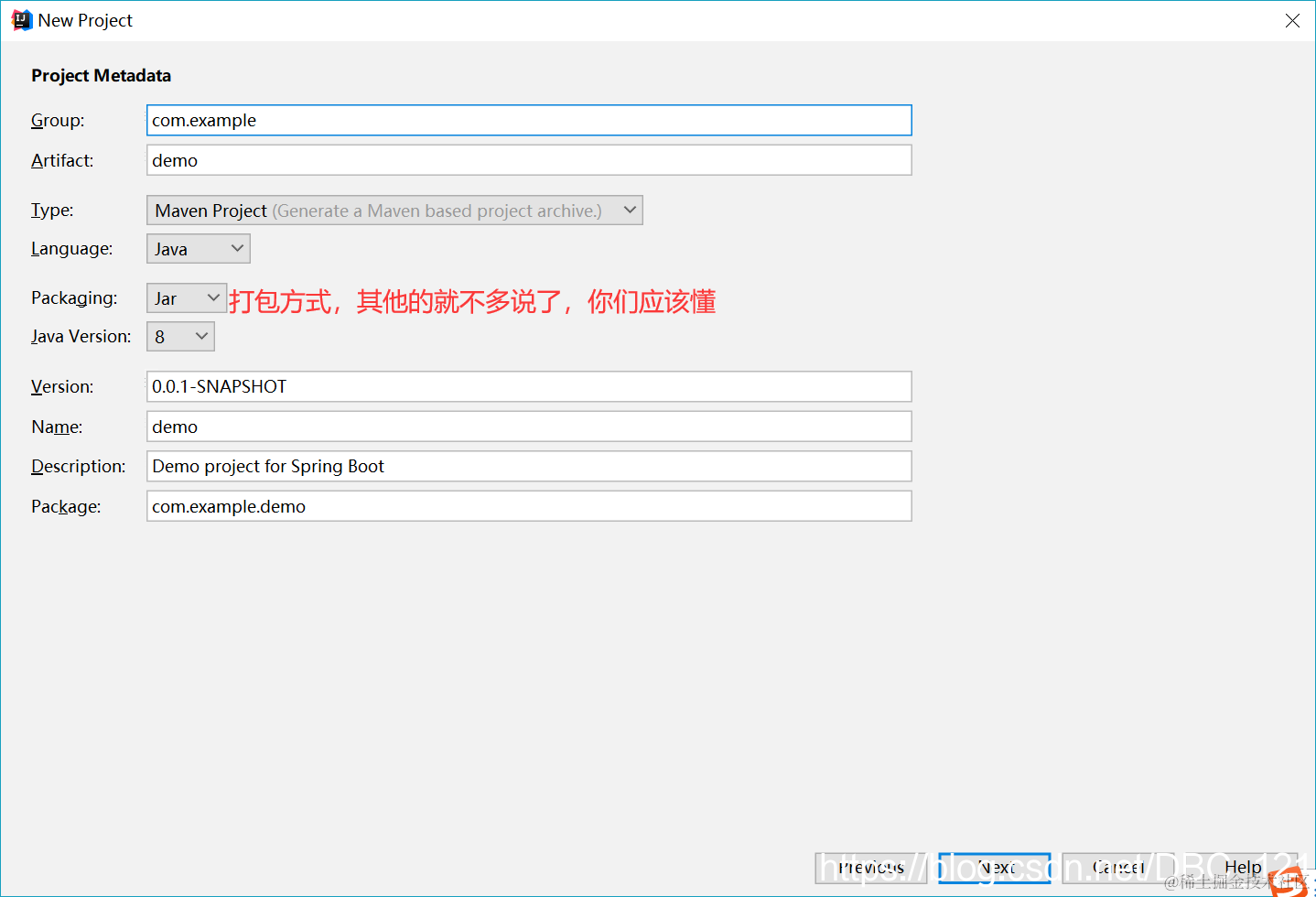
Task: Click the Project Metadata heading
Action: coord(101,76)
